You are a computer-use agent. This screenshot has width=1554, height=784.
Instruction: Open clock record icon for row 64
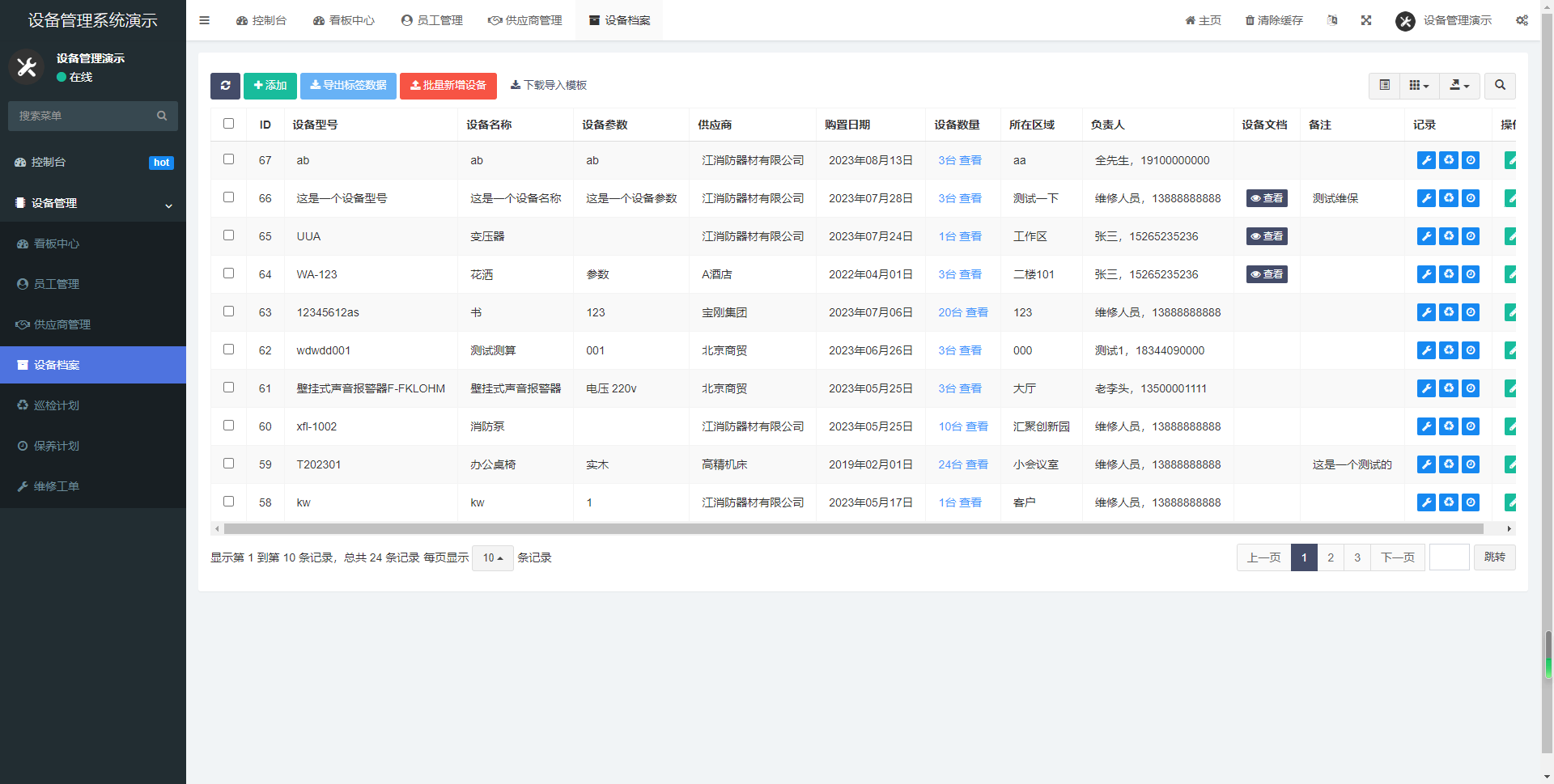(x=1471, y=274)
